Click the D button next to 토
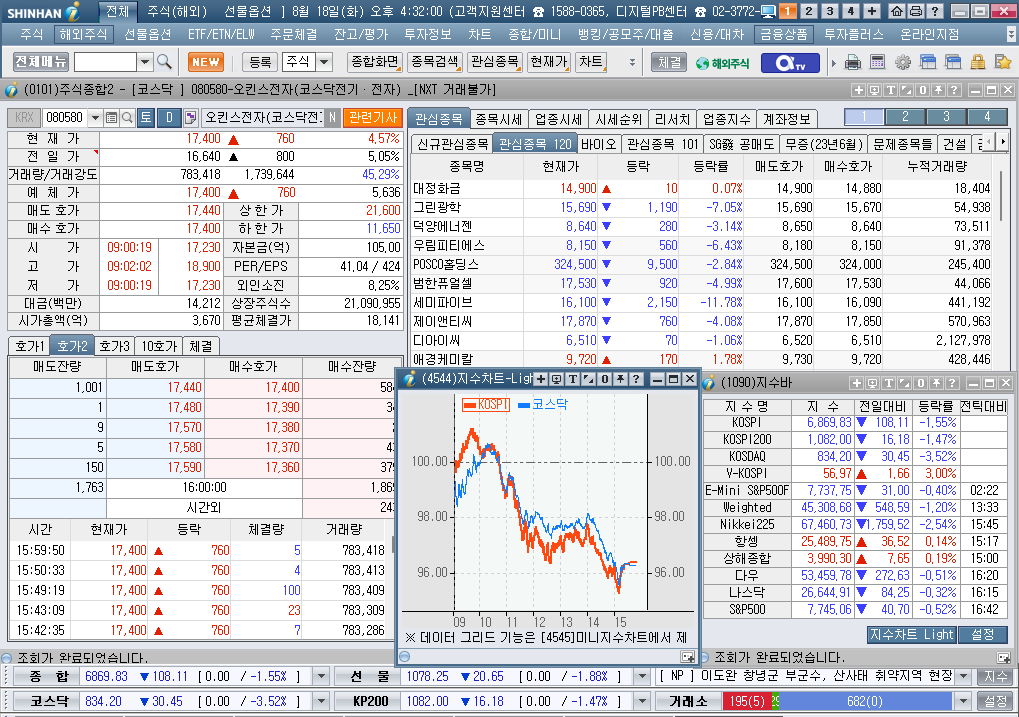 [169, 118]
